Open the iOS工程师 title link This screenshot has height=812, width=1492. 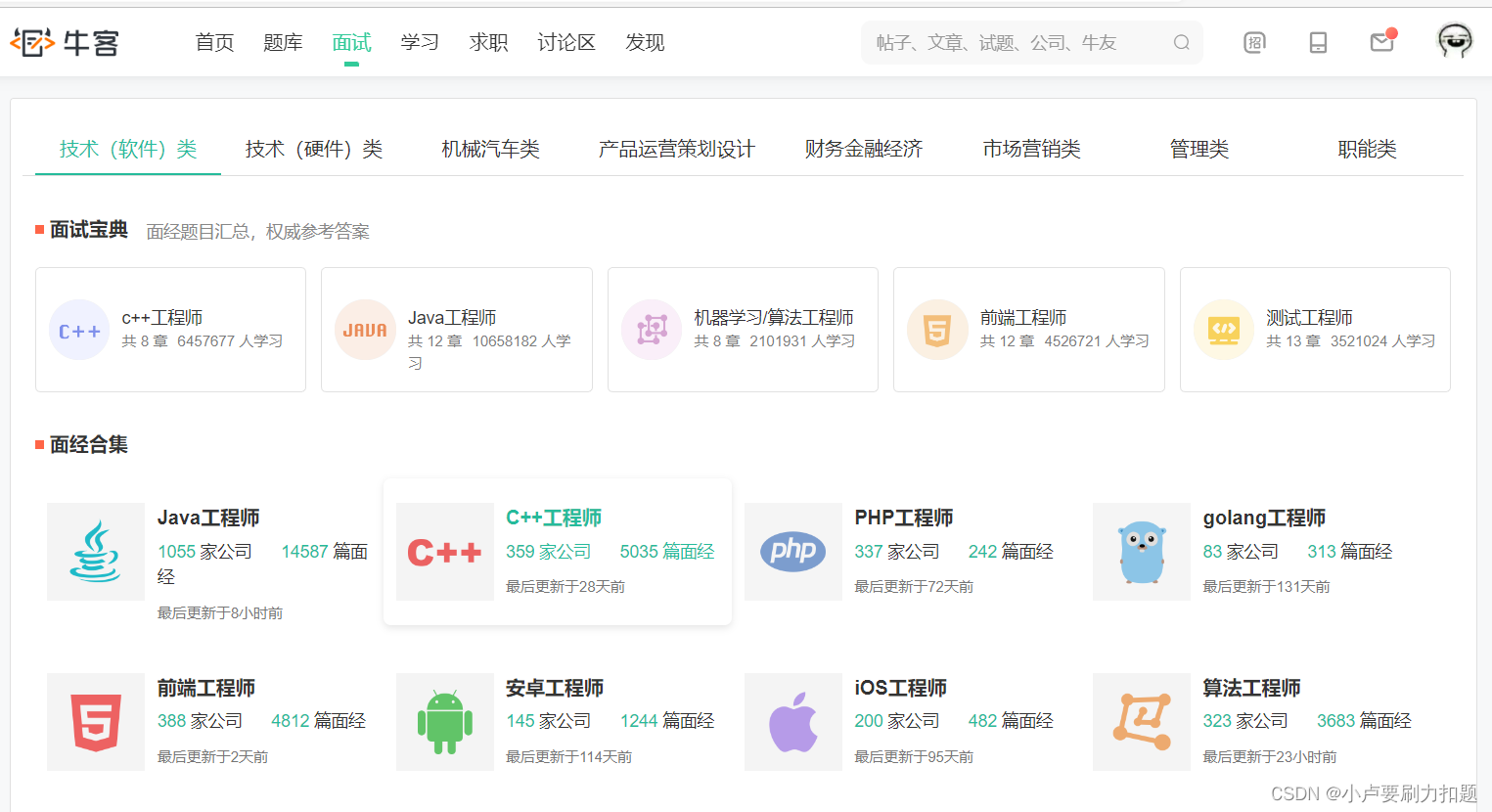point(901,688)
